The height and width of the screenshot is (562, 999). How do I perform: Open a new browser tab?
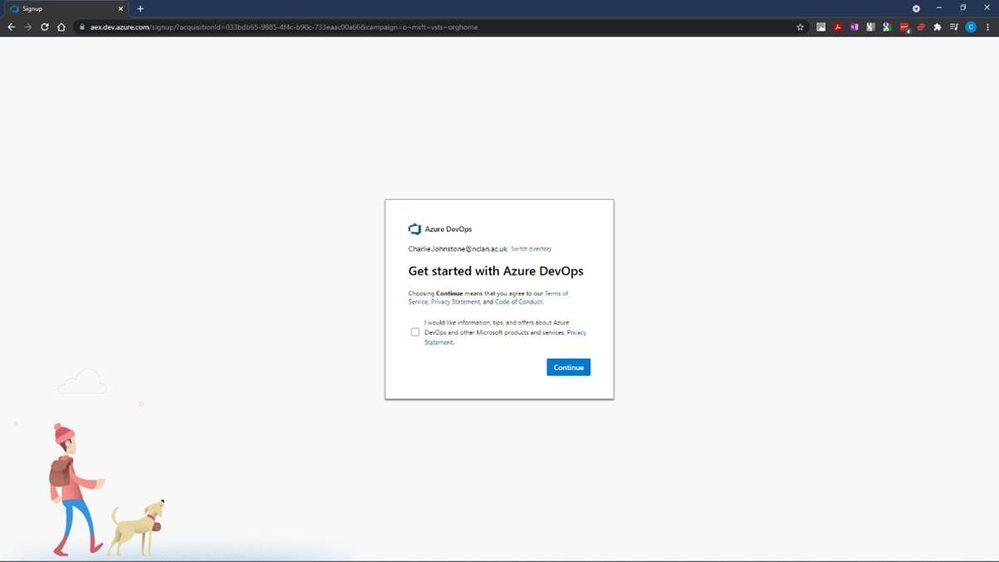140,9
